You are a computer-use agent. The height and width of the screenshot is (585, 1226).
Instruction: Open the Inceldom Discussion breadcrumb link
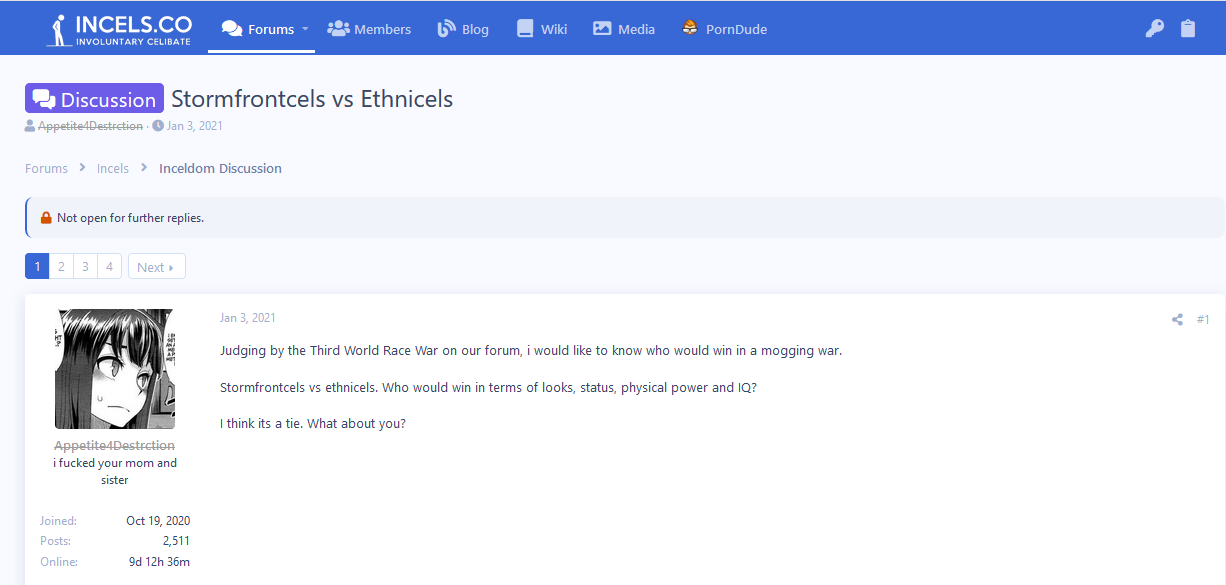pyautogui.click(x=220, y=168)
